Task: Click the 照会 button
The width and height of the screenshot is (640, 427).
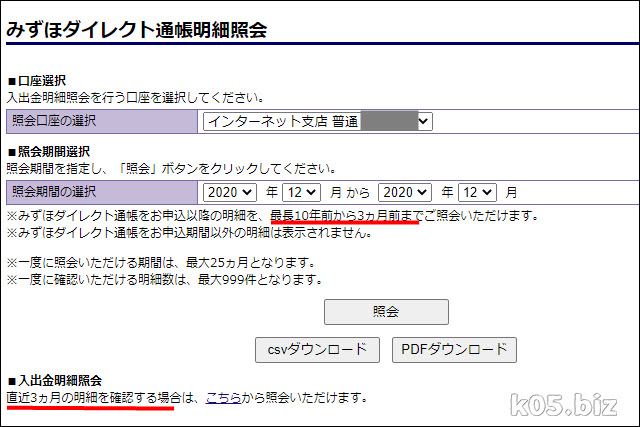Action: 386,312
